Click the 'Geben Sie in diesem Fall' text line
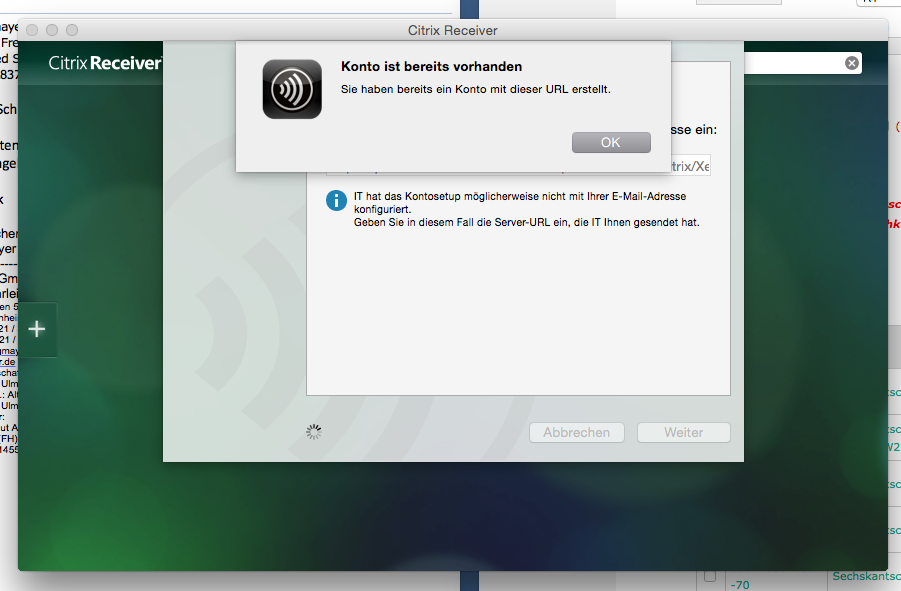The height and width of the screenshot is (591, 901). (x=526, y=223)
